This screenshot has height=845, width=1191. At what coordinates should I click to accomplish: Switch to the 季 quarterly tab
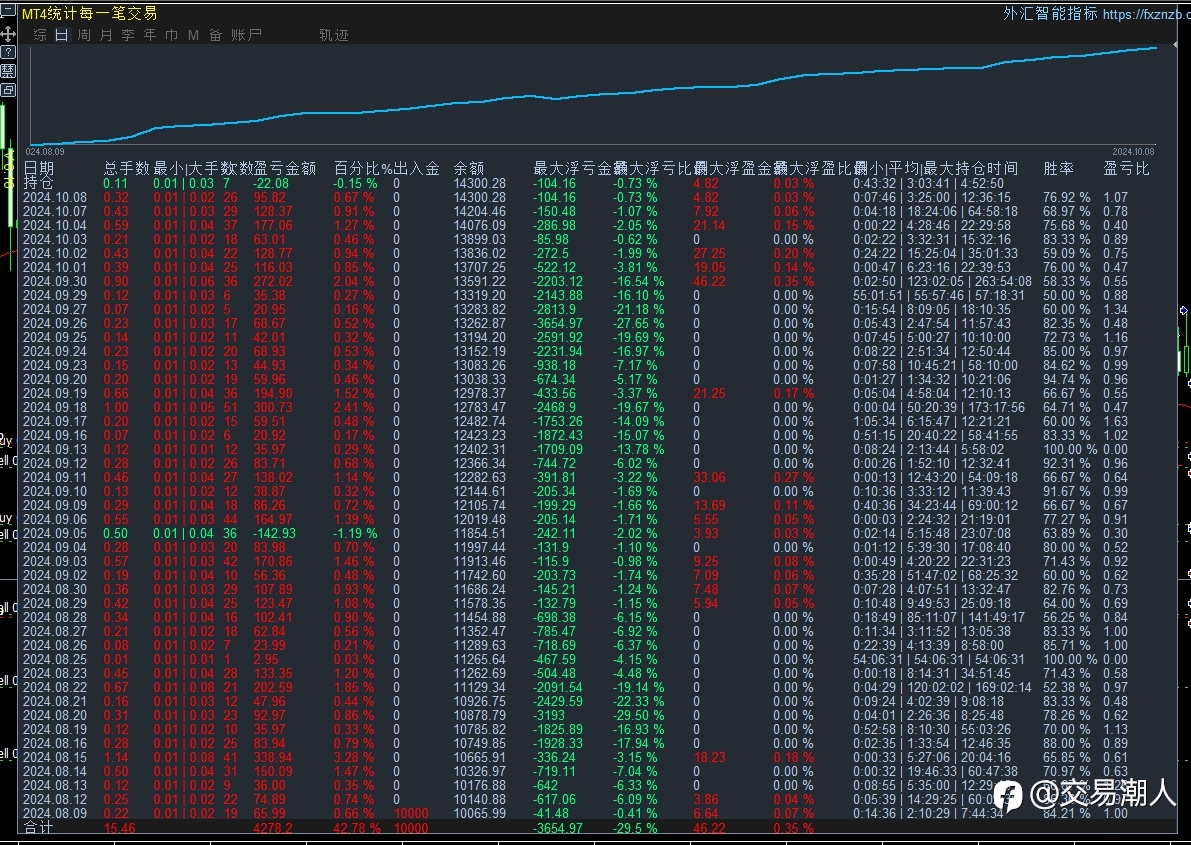point(128,35)
